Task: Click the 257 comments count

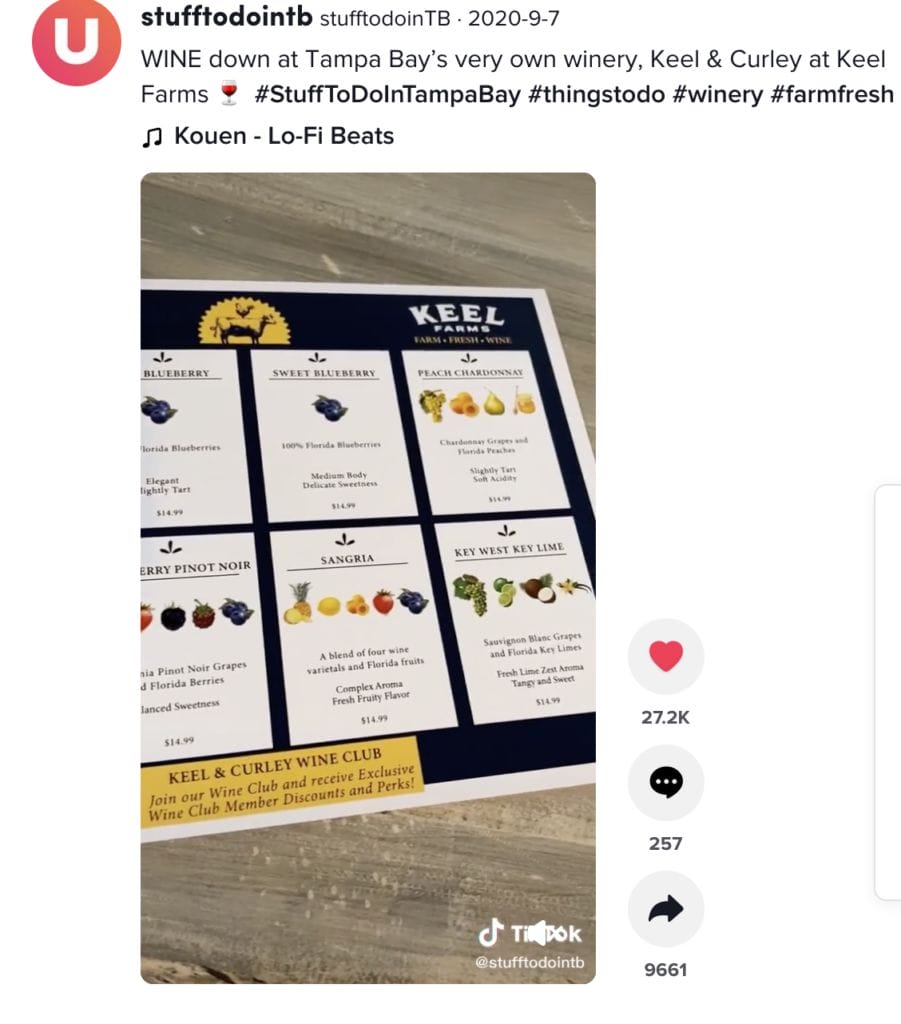Action: 665,844
